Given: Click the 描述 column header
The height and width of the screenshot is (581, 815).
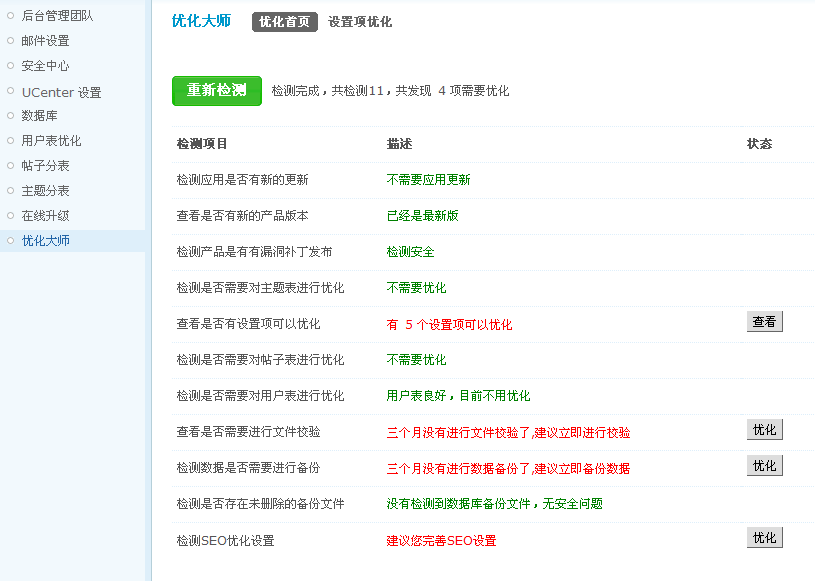Looking at the screenshot, I should pyautogui.click(x=399, y=144).
